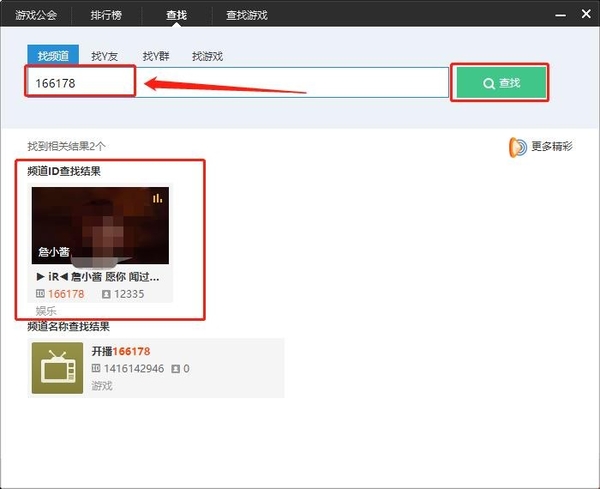Open the 游戏公会 top tab
Screen dimensions: 600x489
36,15
